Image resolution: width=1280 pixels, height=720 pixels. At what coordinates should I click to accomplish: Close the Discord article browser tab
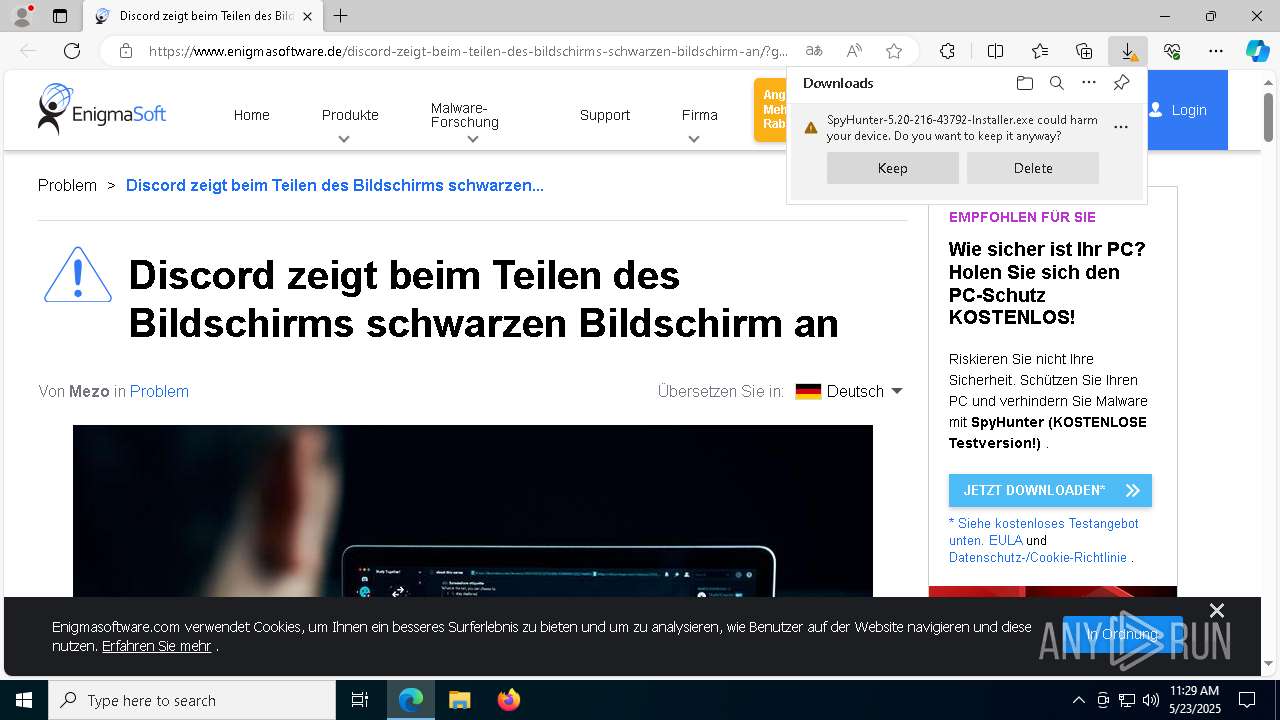click(308, 16)
